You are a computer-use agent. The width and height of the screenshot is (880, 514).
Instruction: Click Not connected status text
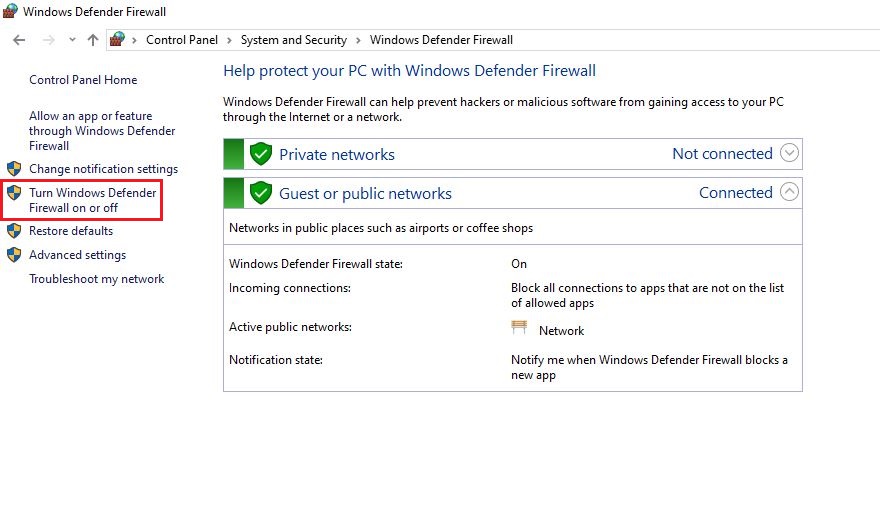(722, 154)
